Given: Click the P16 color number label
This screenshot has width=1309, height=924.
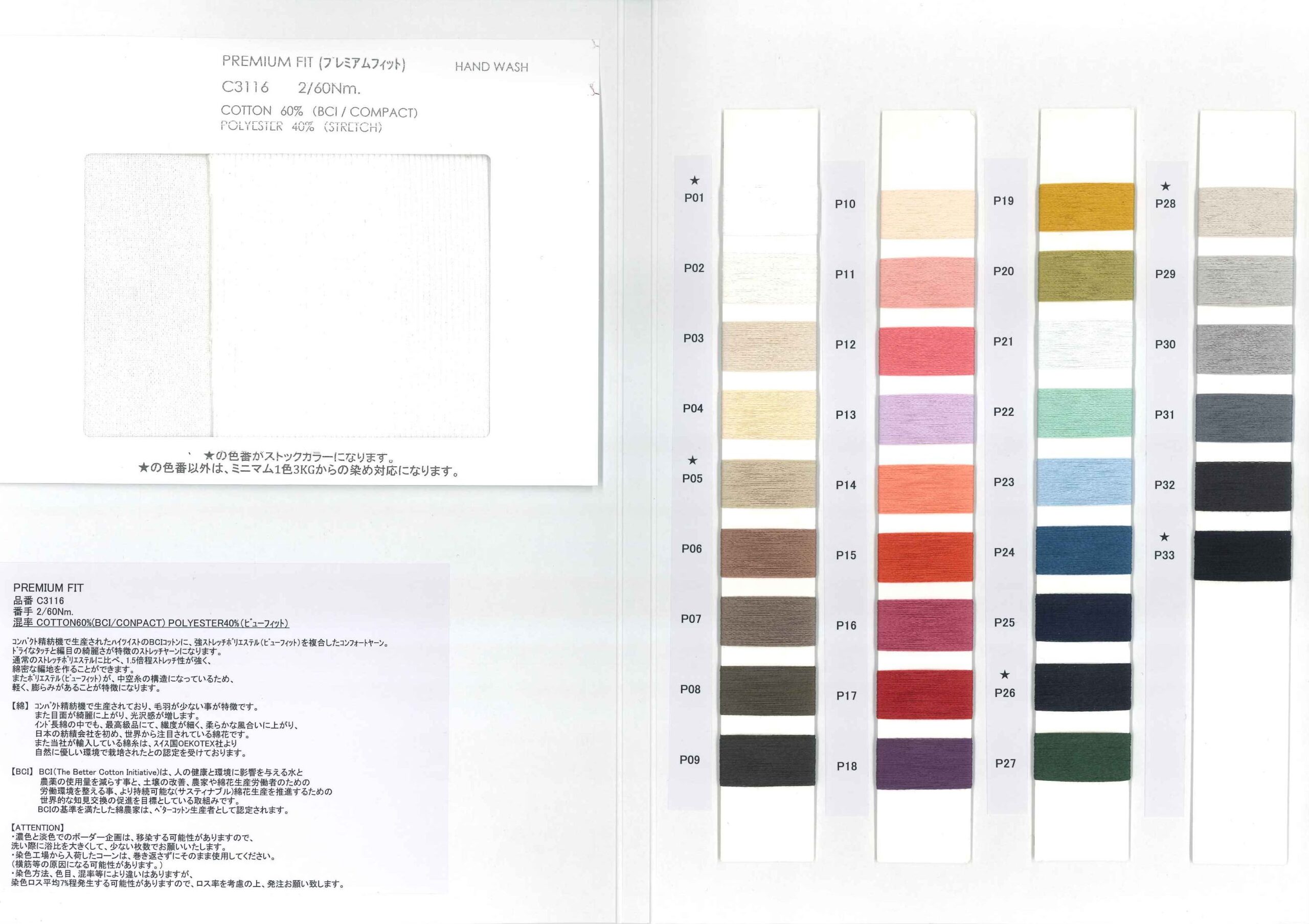Looking at the screenshot, I should [x=846, y=625].
